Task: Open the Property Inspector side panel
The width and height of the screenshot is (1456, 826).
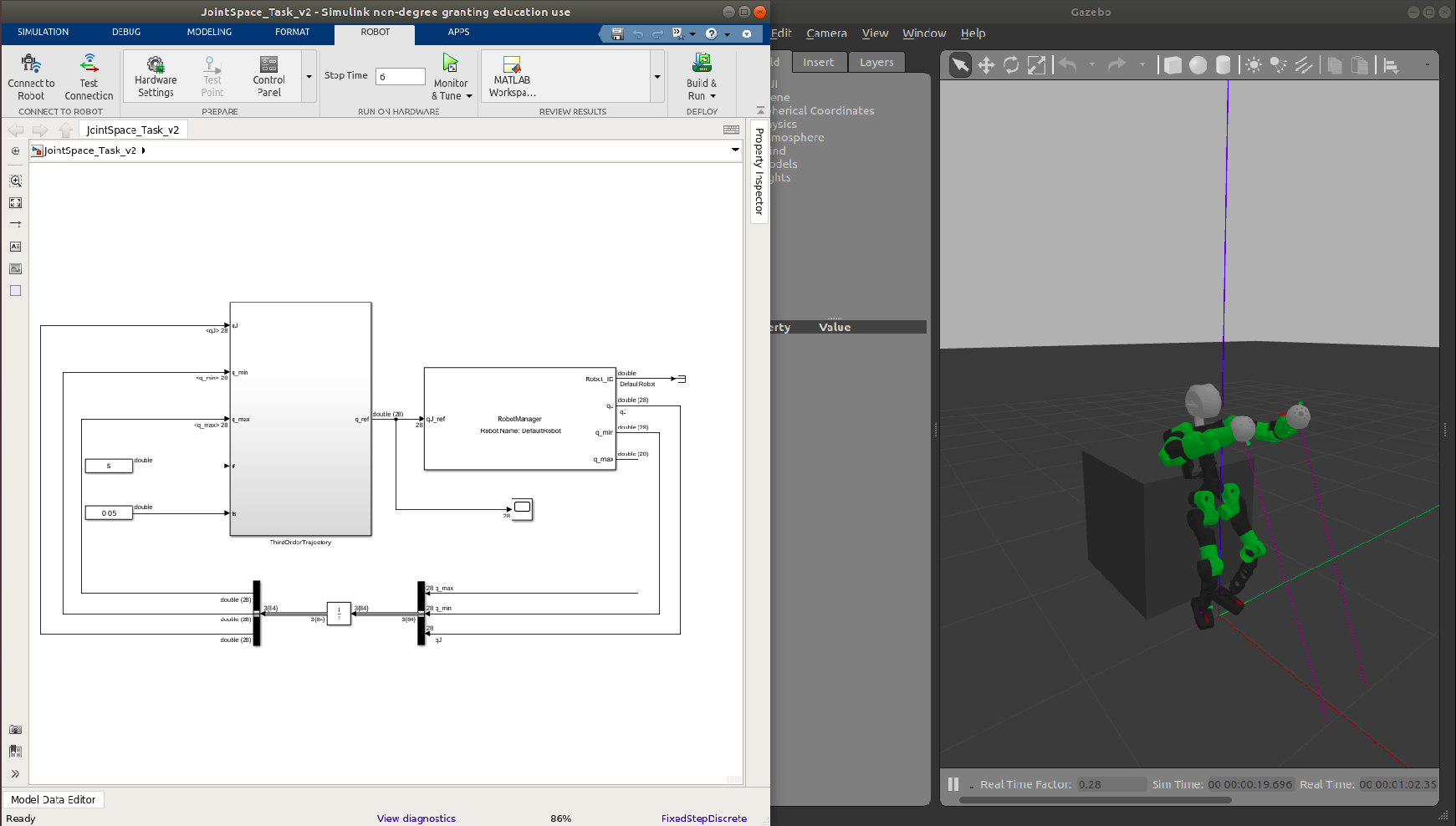Action: (759, 171)
